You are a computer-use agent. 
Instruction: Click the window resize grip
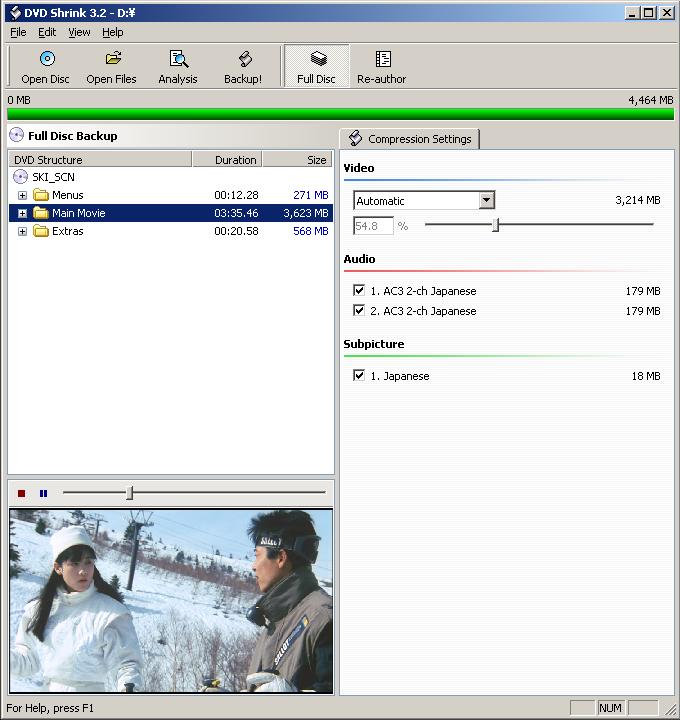(x=670, y=709)
